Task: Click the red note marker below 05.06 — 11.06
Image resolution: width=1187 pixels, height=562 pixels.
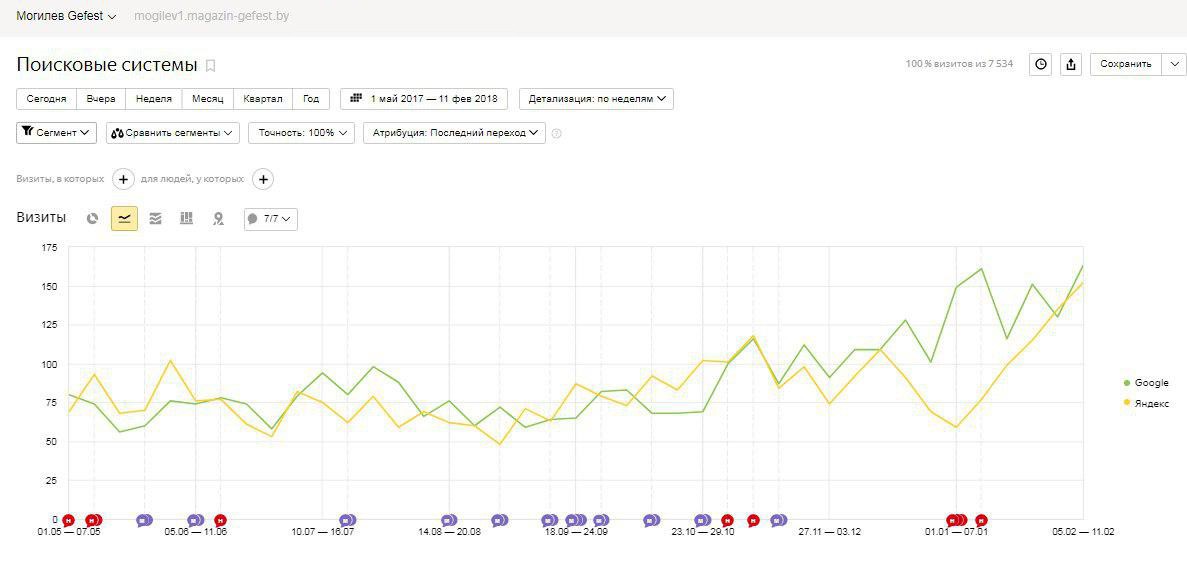Action: 220,520
